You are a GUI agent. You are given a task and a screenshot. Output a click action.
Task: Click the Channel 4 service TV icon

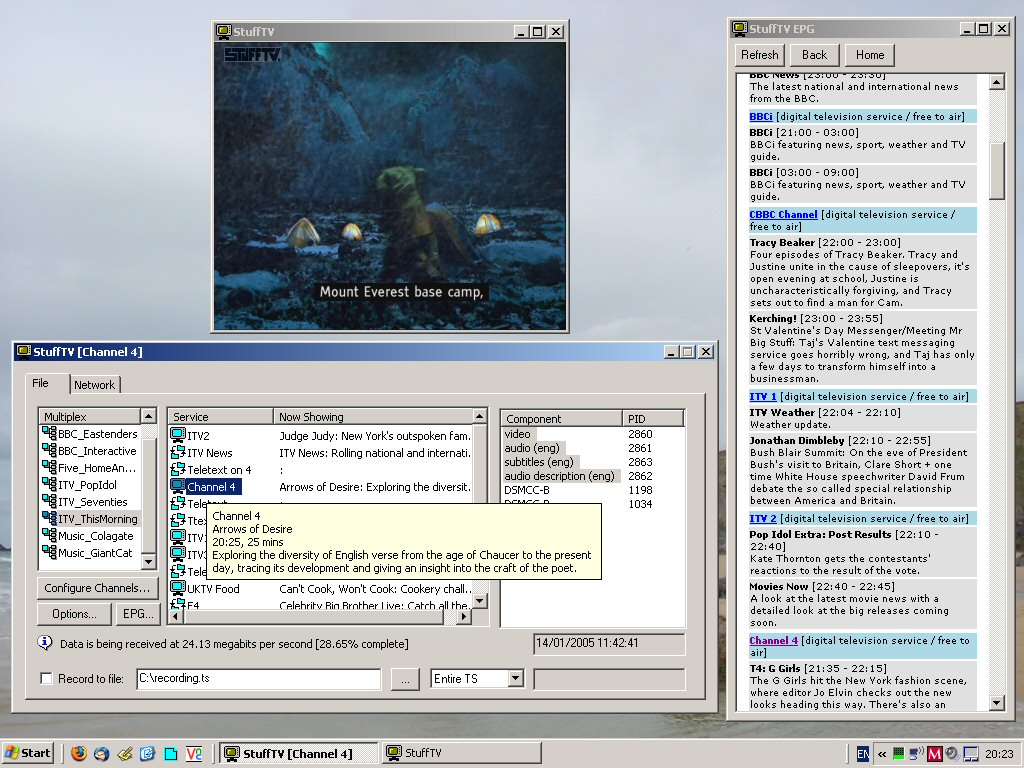coord(178,486)
